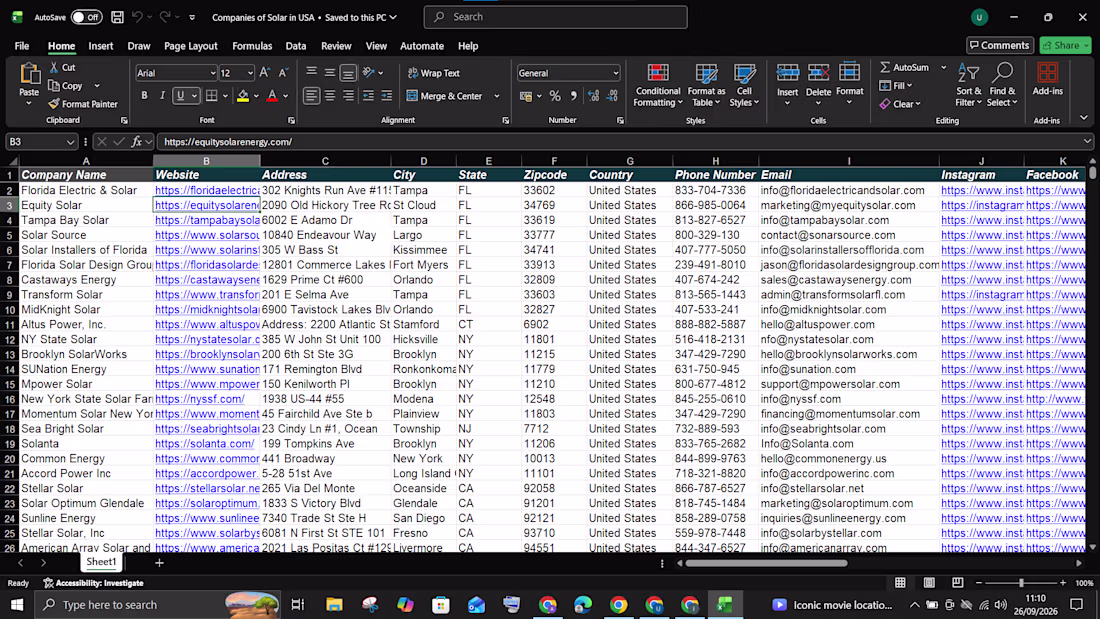Click the Increase Font Size icon
The image size is (1100, 619).
[x=264, y=73]
